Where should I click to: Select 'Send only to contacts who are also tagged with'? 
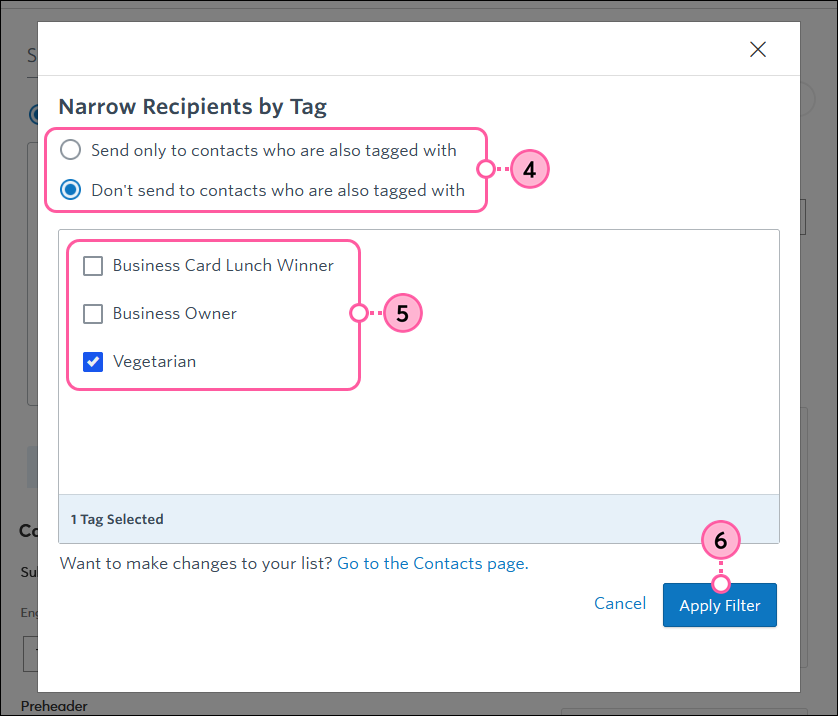tap(71, 150)
